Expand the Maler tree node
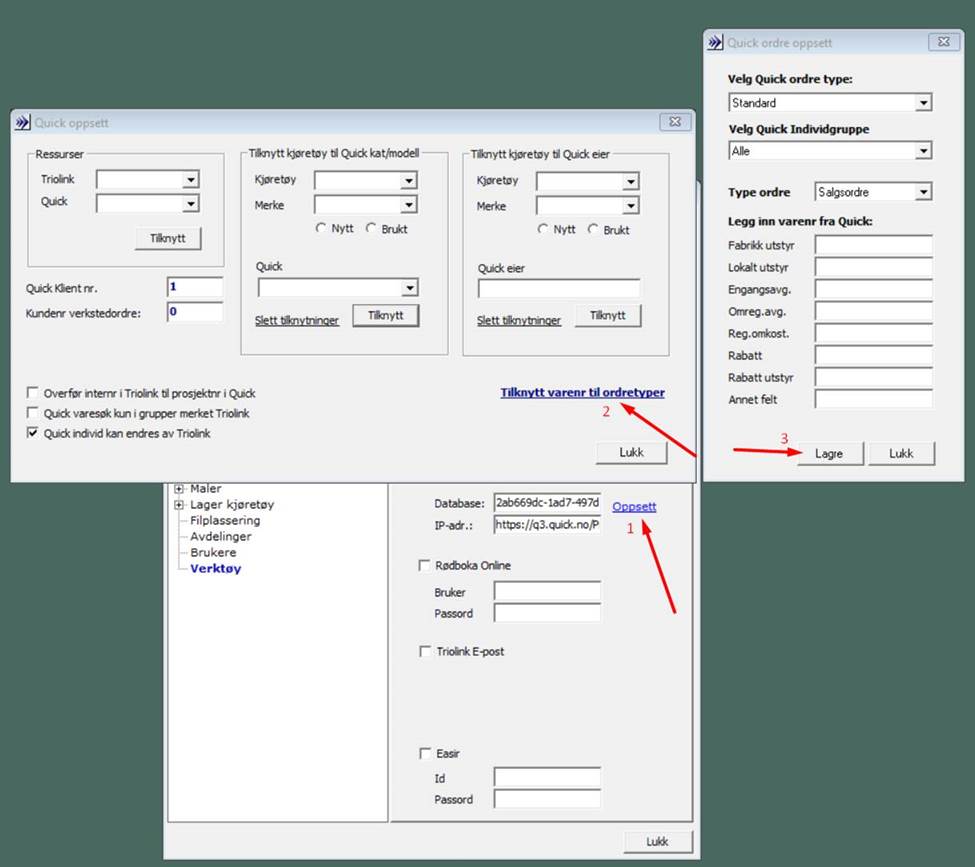The width and height of the screenshot is (975, 867). pos(179,488)
